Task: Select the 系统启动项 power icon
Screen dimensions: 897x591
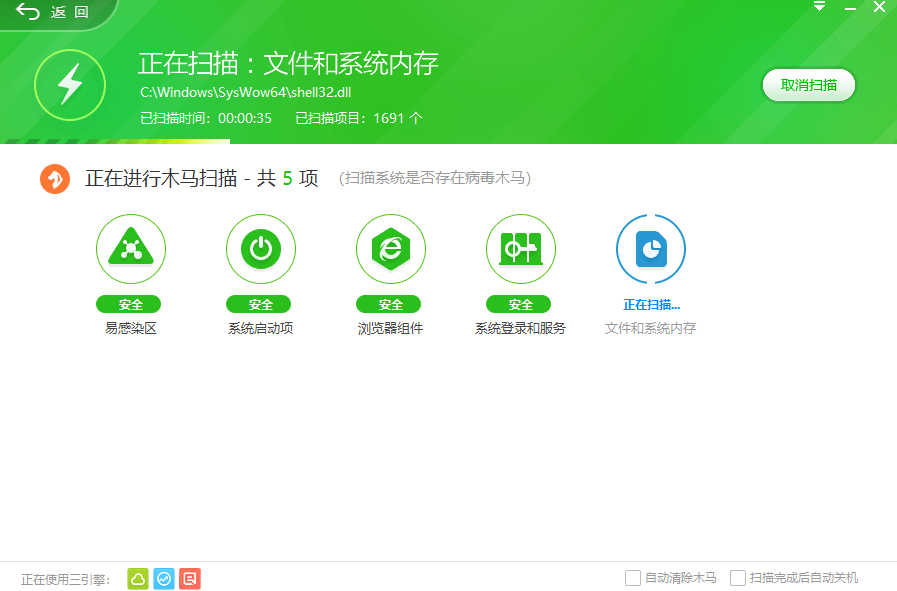Action: tap(261, 249)
